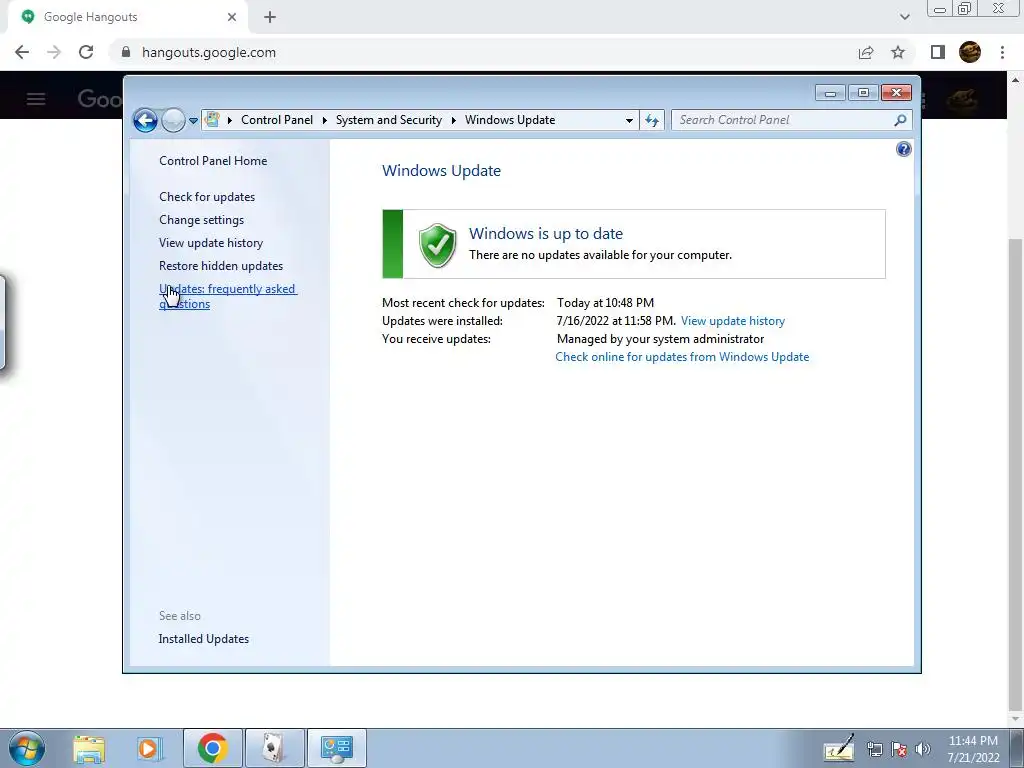Screen dimensions: 1024x768
Task: Switch to Control Panel taskbar icon
Action: coord(337,748)
